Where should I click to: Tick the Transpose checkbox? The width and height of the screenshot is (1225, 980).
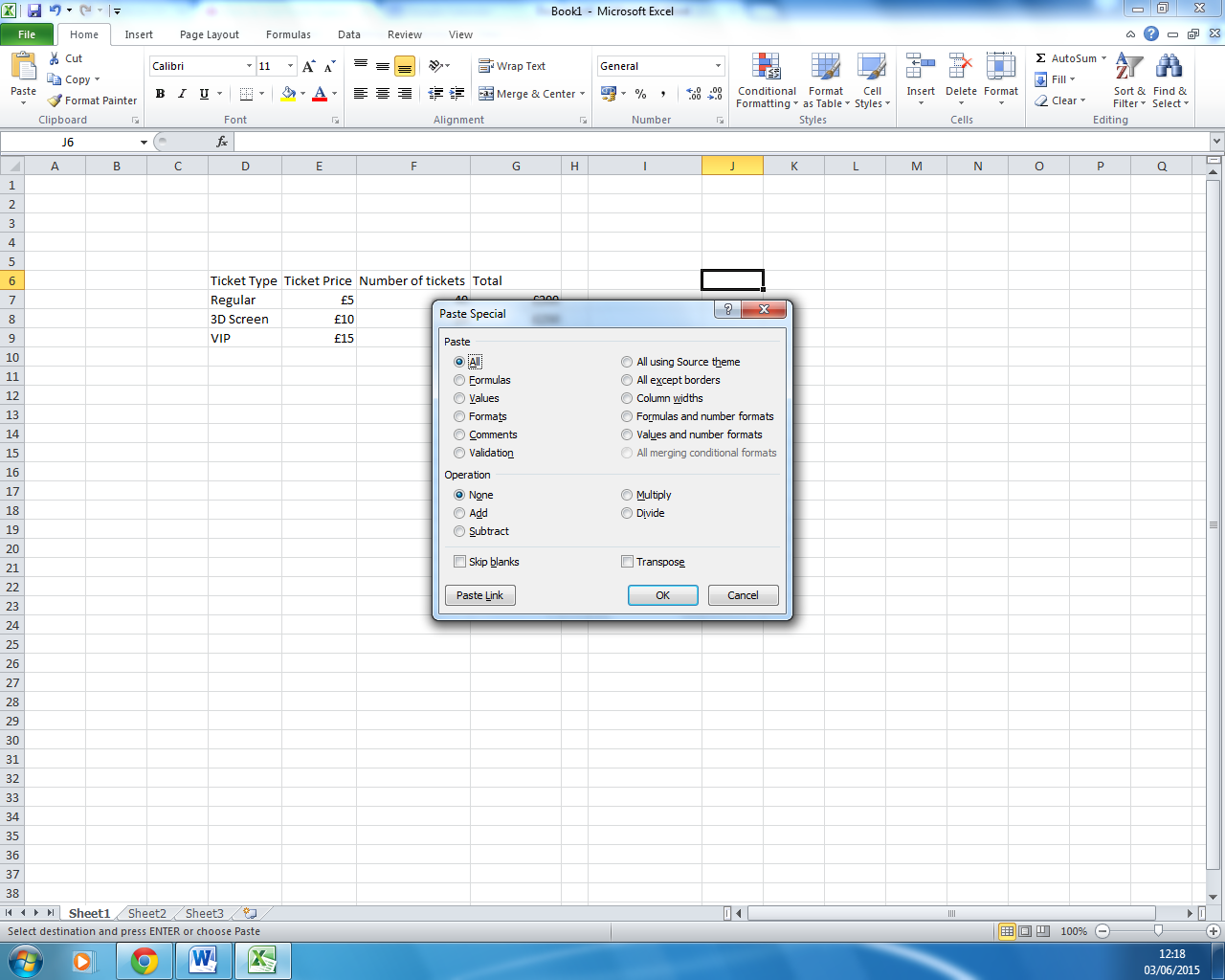pos(628,562)
